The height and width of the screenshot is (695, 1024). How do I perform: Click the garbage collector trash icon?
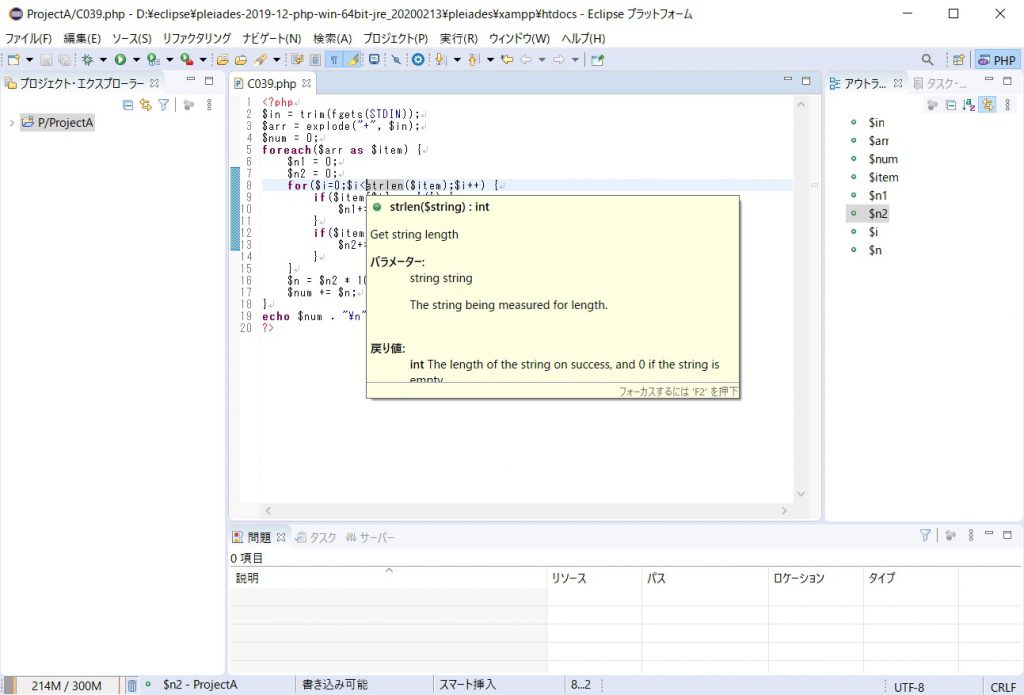131,684
